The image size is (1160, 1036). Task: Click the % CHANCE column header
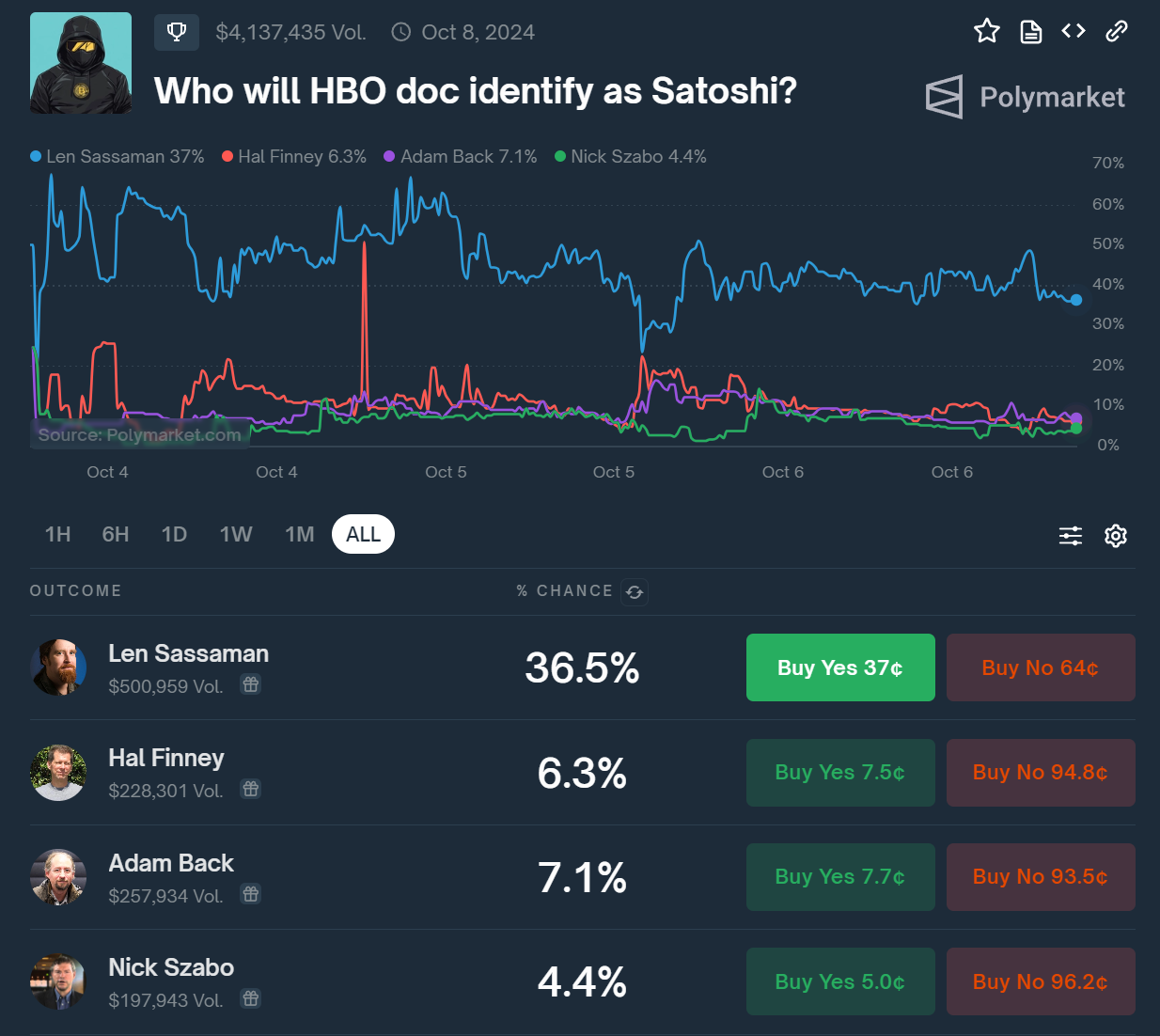[x=564, y=590]
